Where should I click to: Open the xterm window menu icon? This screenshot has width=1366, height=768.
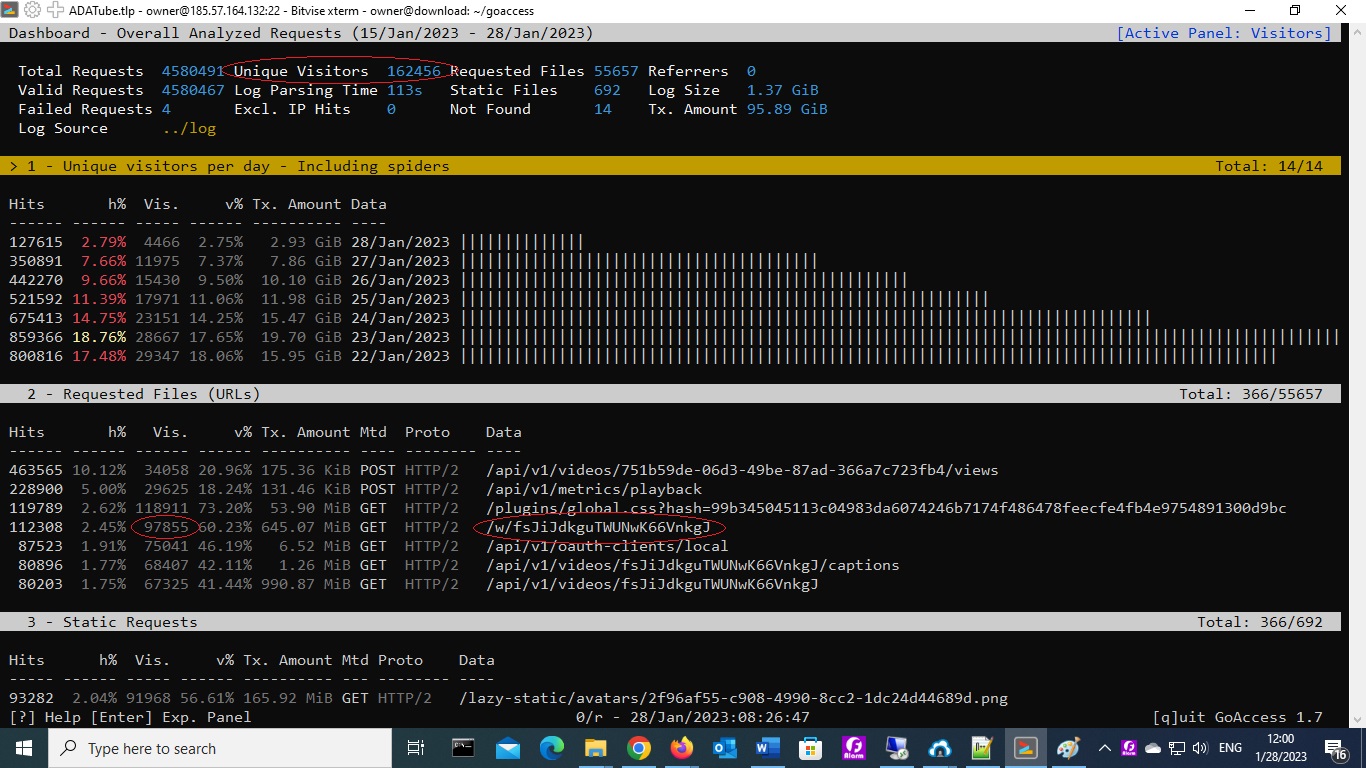coord(9,11)
